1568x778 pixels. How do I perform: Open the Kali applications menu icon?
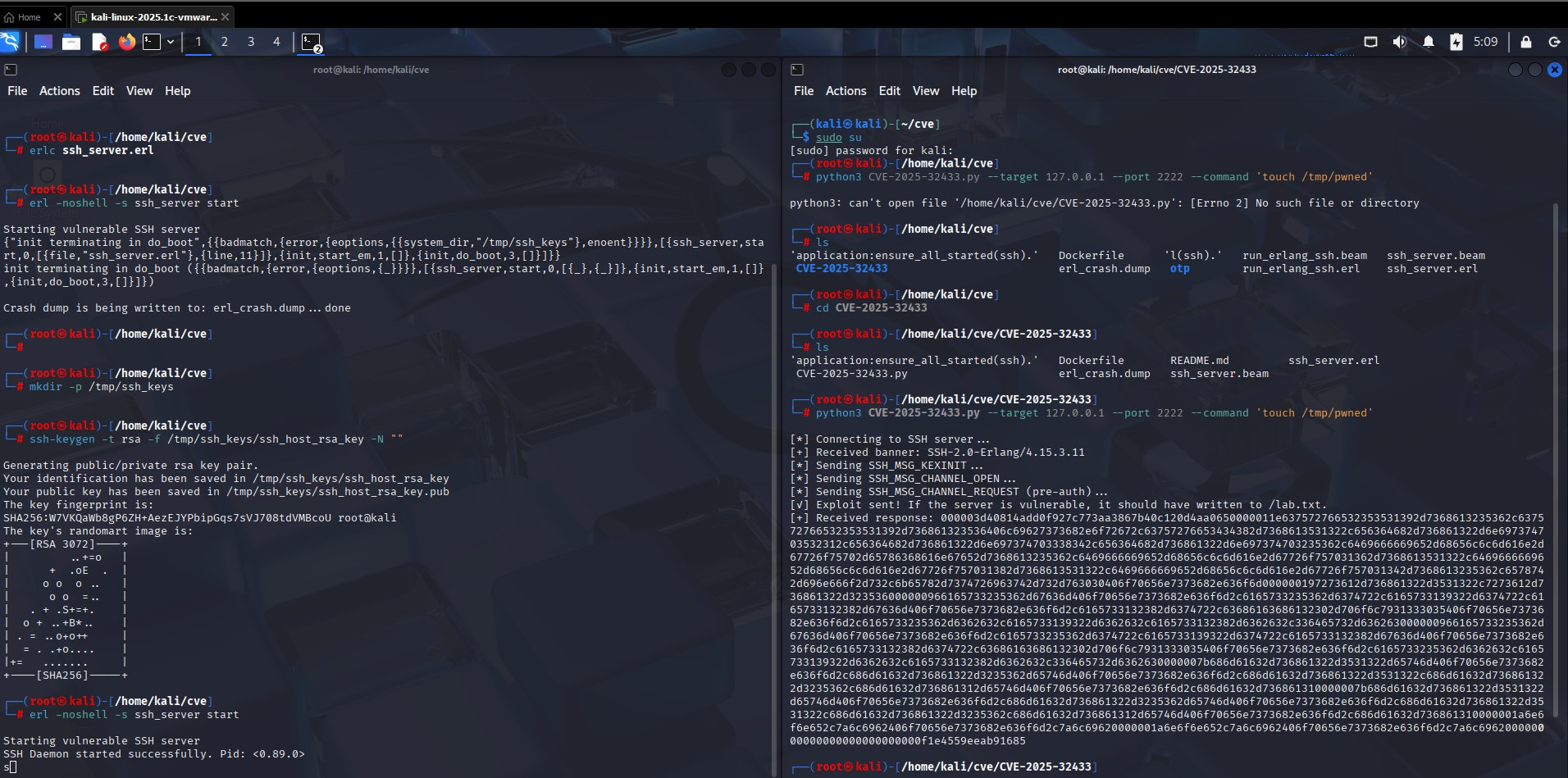click(x=11, y=41)
